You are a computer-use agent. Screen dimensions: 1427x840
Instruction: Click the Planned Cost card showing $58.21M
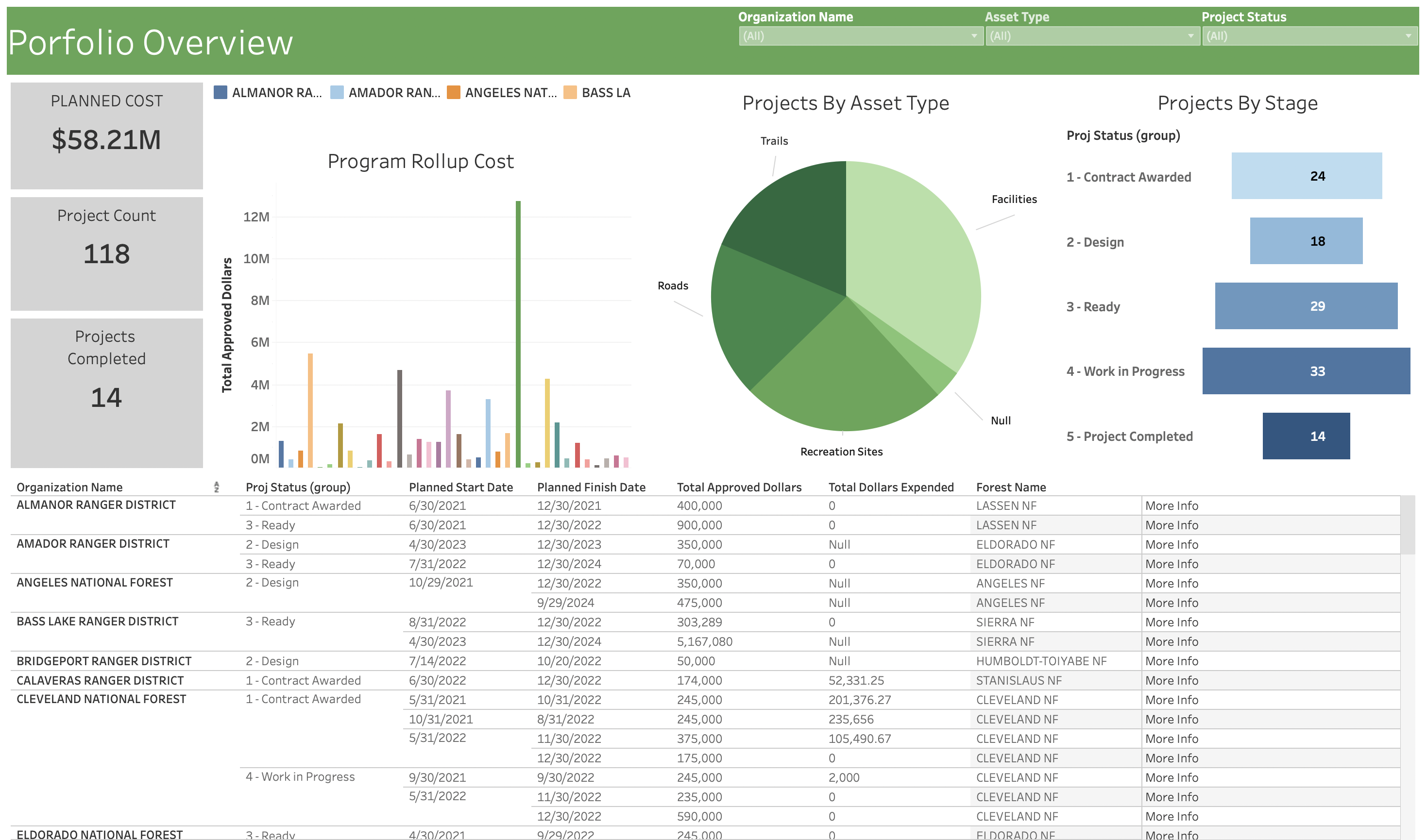click(106, 133)
